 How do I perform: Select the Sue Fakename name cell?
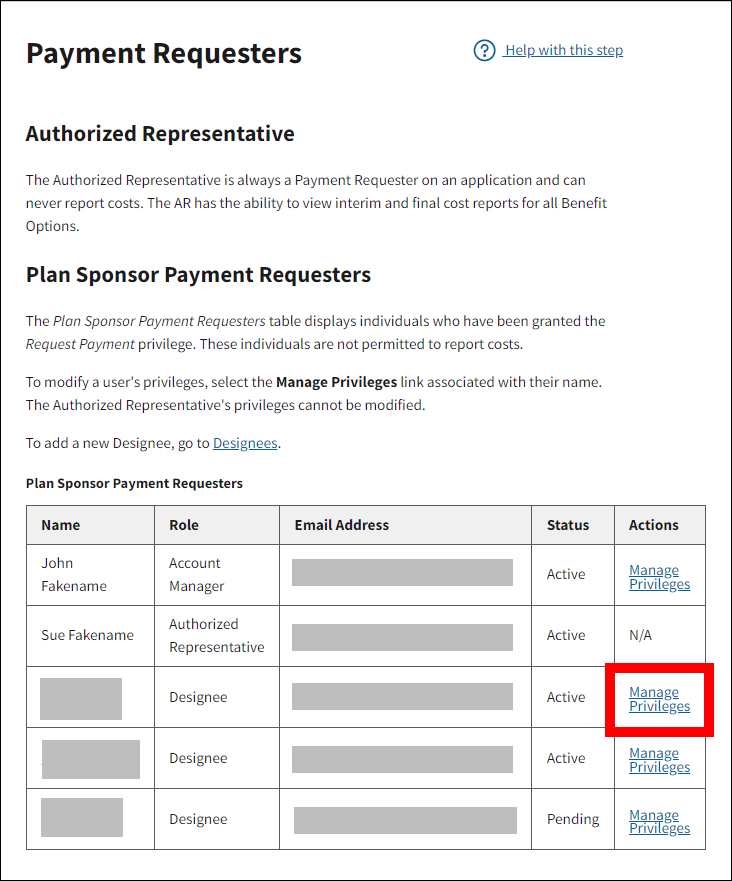click(x=87, y=636)
